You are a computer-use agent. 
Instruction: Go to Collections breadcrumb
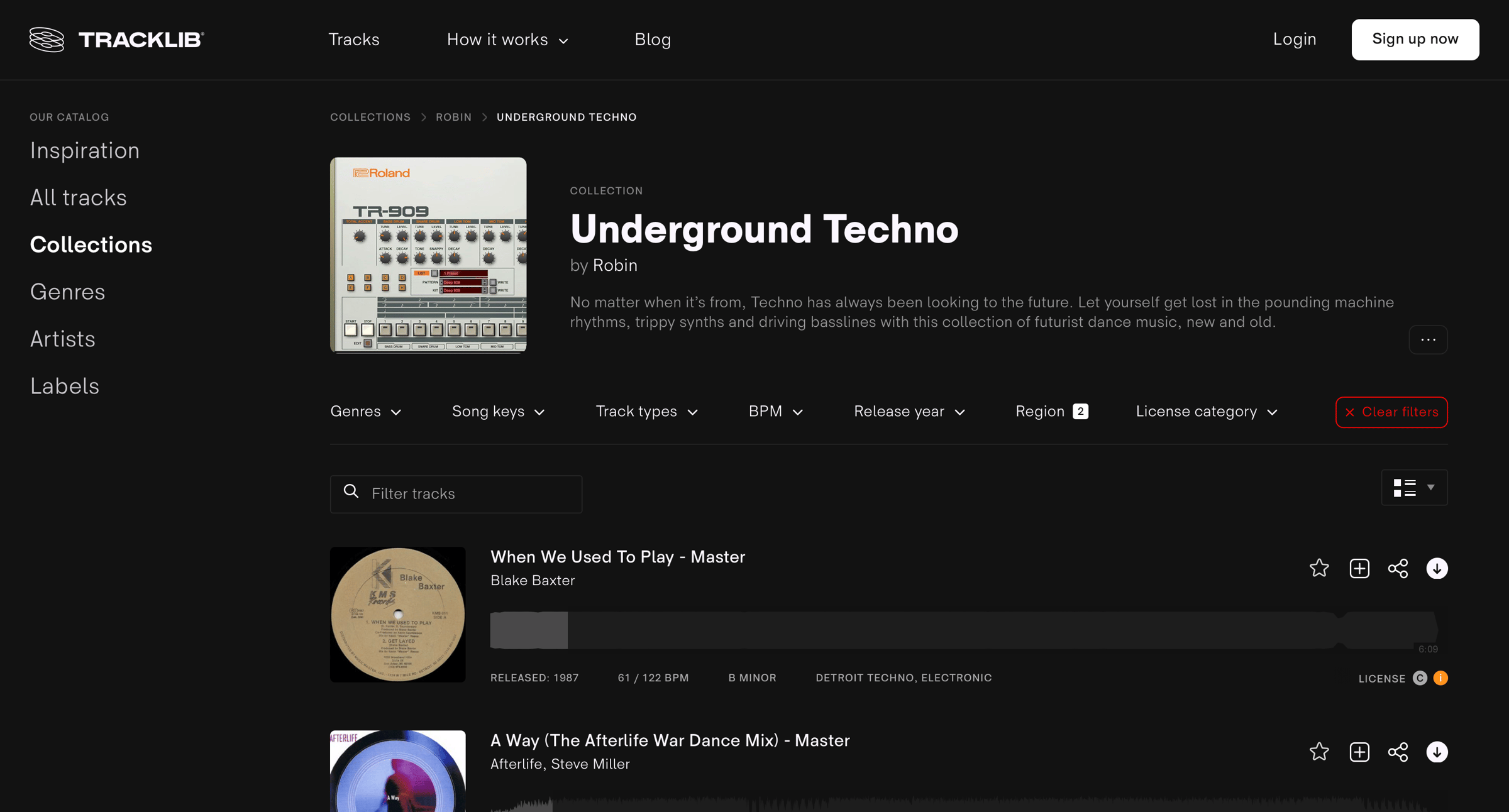[x=370, y=117]
